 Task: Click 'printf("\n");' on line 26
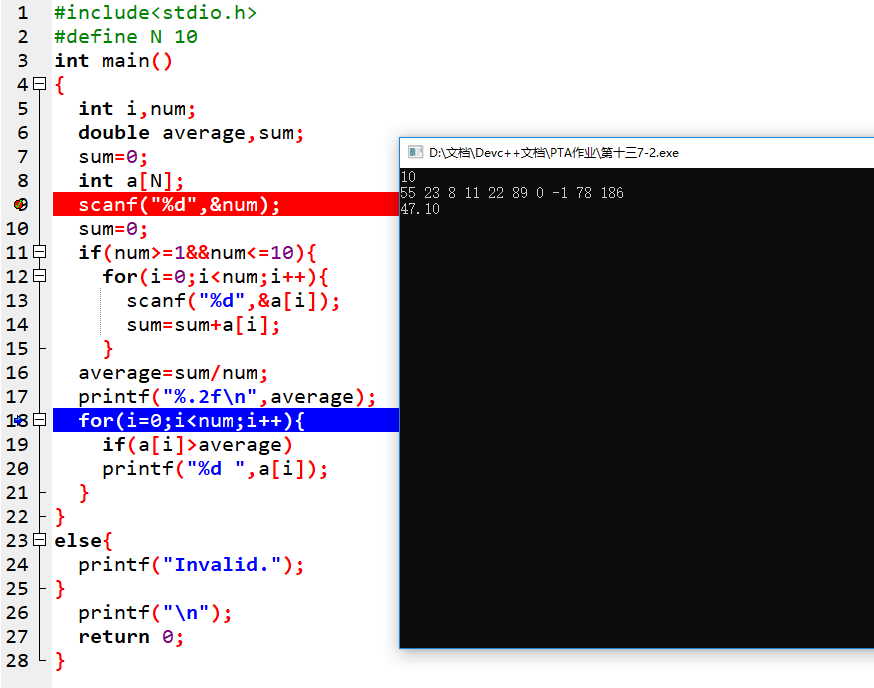point(155,612)
